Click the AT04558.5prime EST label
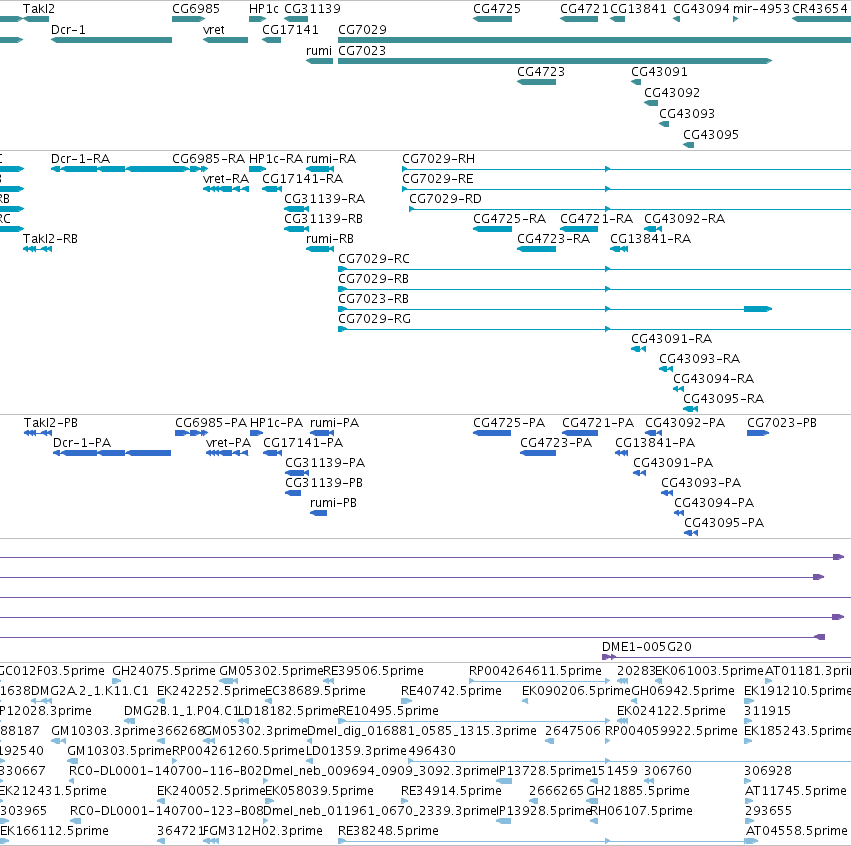Image resolution: width=851 pixels, height=846 pixels. click(796, 831)
